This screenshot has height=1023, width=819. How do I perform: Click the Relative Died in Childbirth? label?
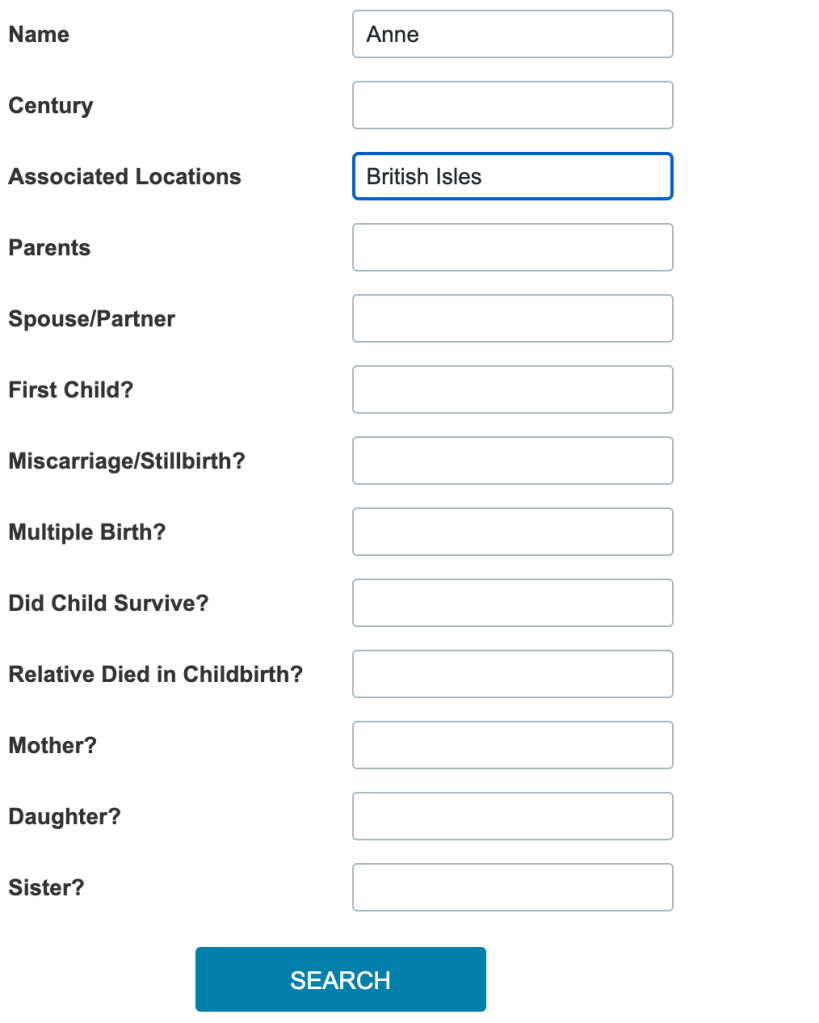(x=155, y=674)
